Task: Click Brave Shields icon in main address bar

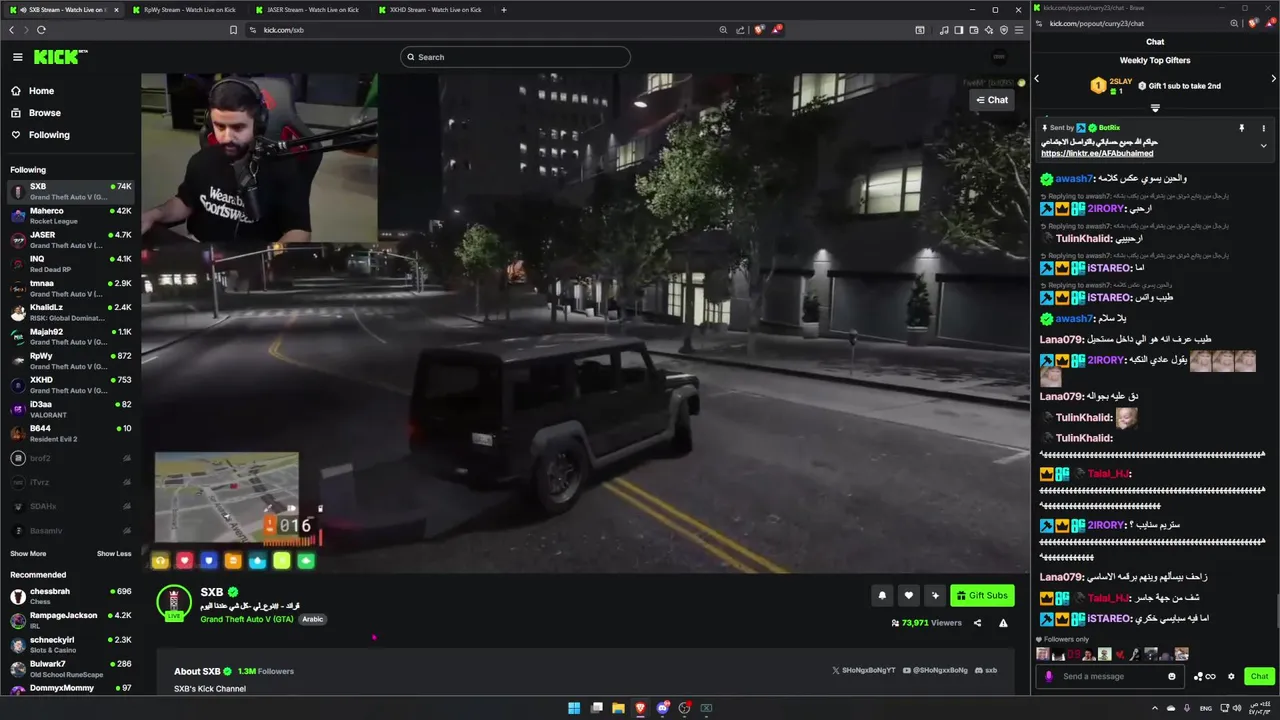Action: (760, 30)
